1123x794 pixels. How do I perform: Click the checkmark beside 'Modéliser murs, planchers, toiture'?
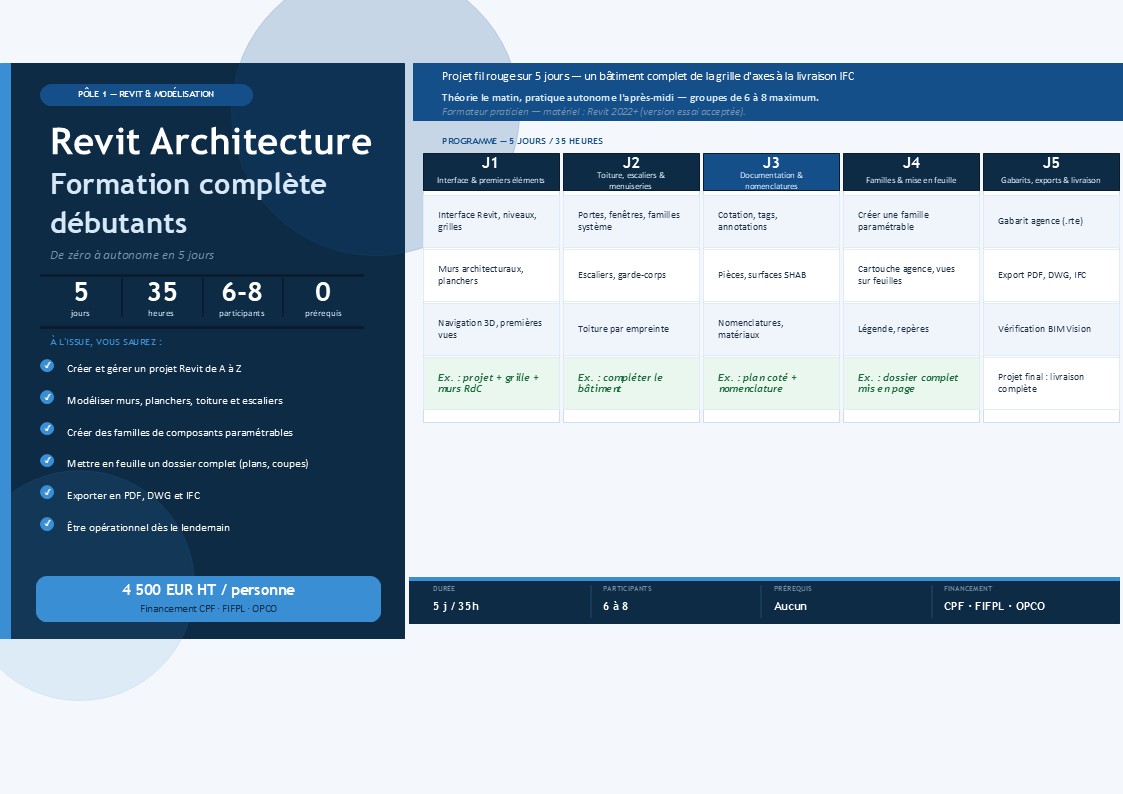pyautogui.click(x=47, y=397)
